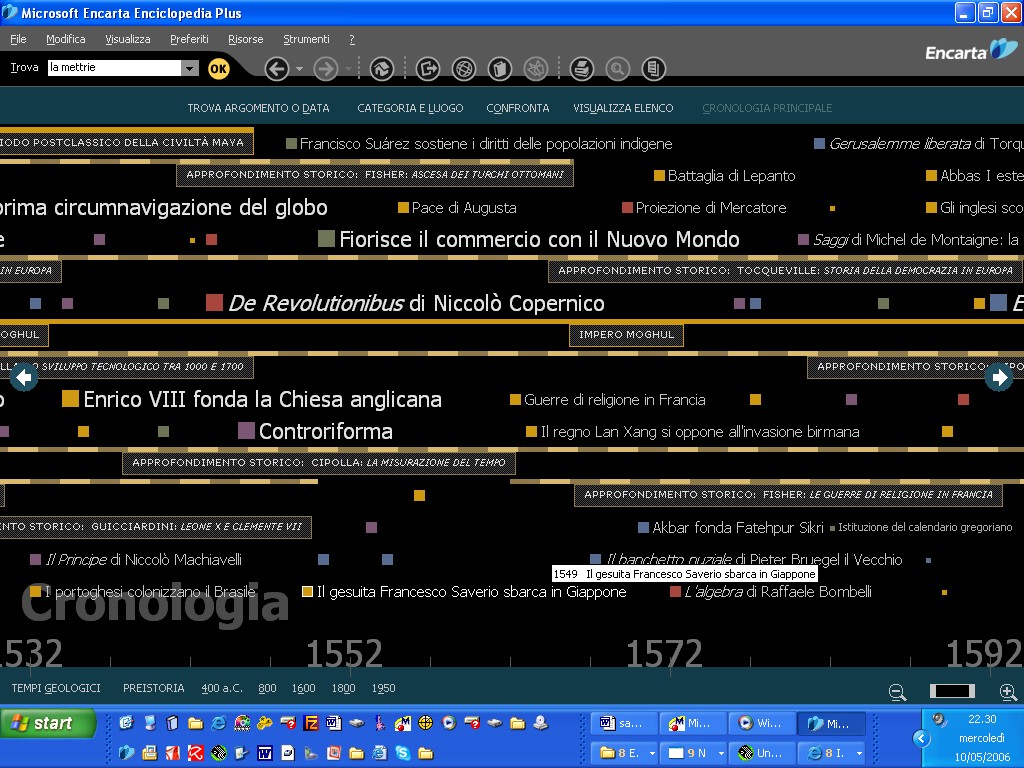Open the Risorse menu
Image resolution: width=1024 pixels, height=768 pixels.
[x=246, y=39]
